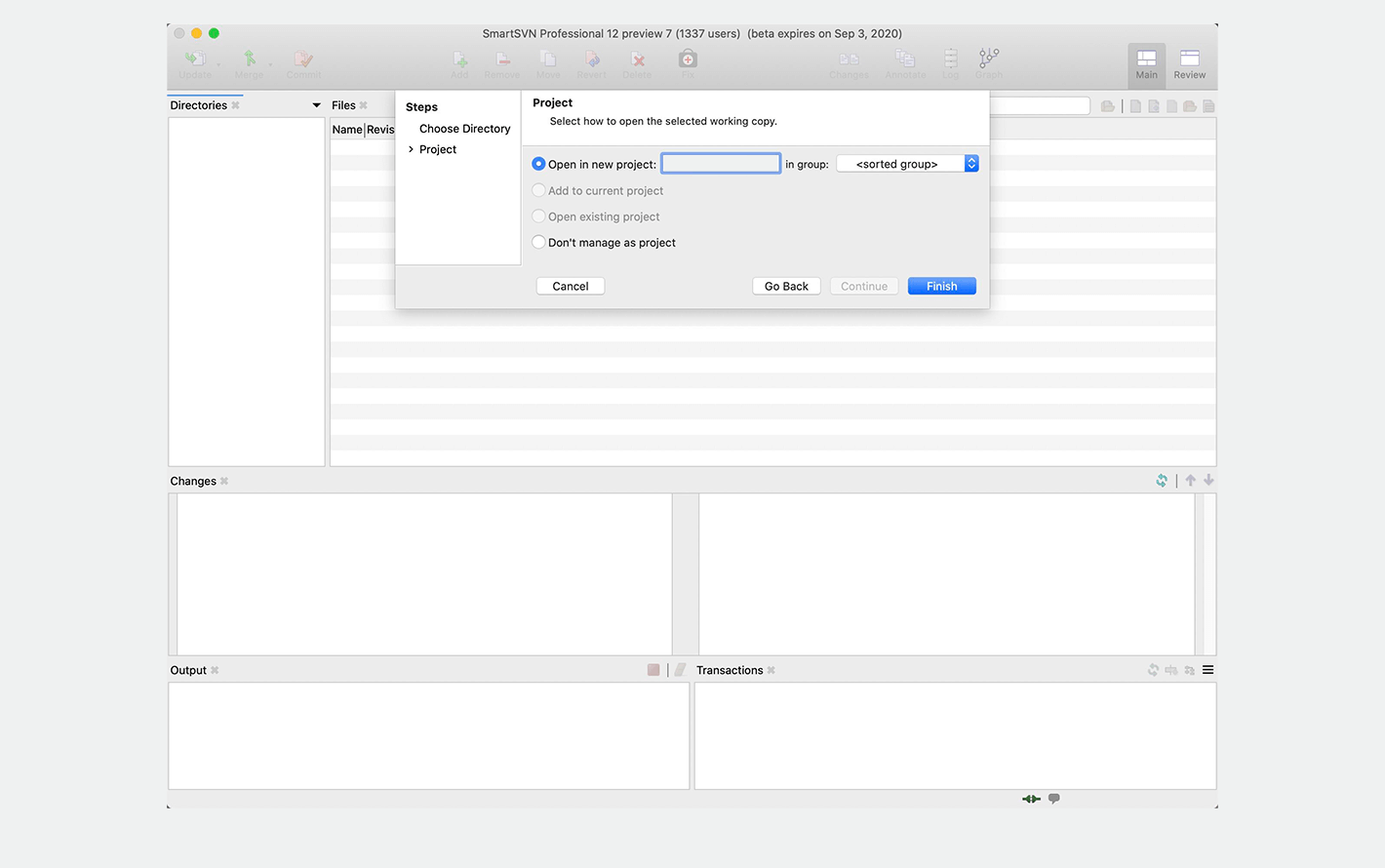Open the Transactions panel hamburger menu
Viewport: 1385px width, 868px height.
click(1207, 670)
